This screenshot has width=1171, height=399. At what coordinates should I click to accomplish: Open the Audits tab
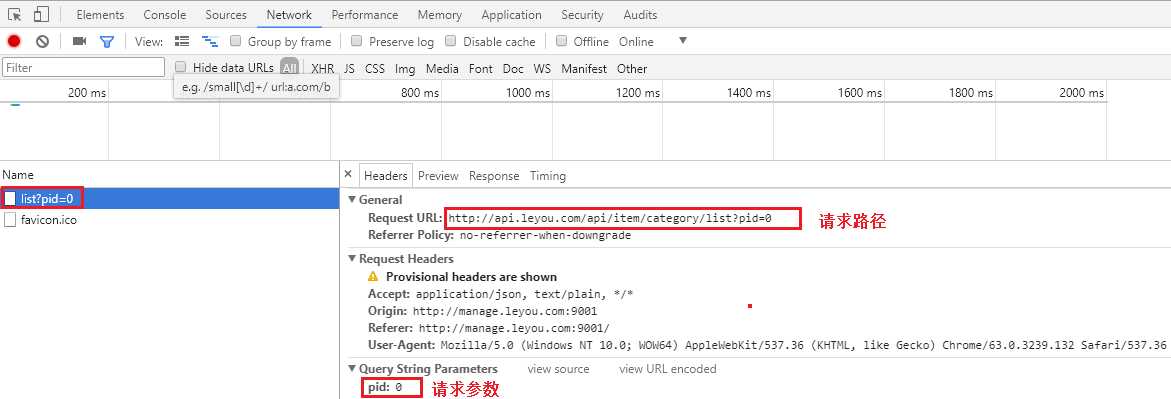tap(640, 15)
